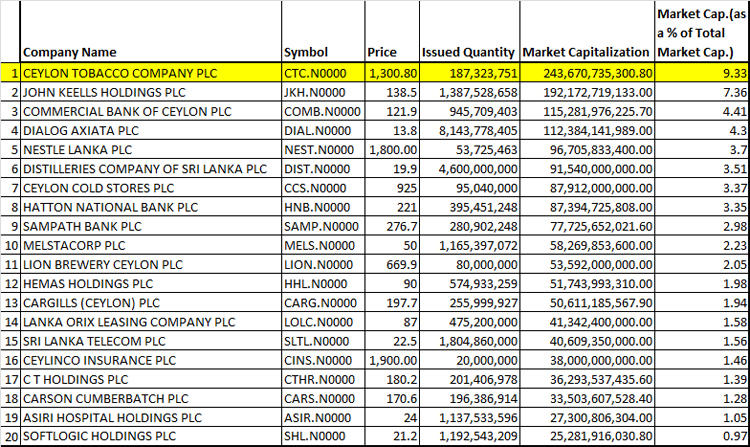The height and width of the screenshot is (447, 750).
Task: Select LION BREWERY CEYLON PLC cell
Action: pos(151,264)
